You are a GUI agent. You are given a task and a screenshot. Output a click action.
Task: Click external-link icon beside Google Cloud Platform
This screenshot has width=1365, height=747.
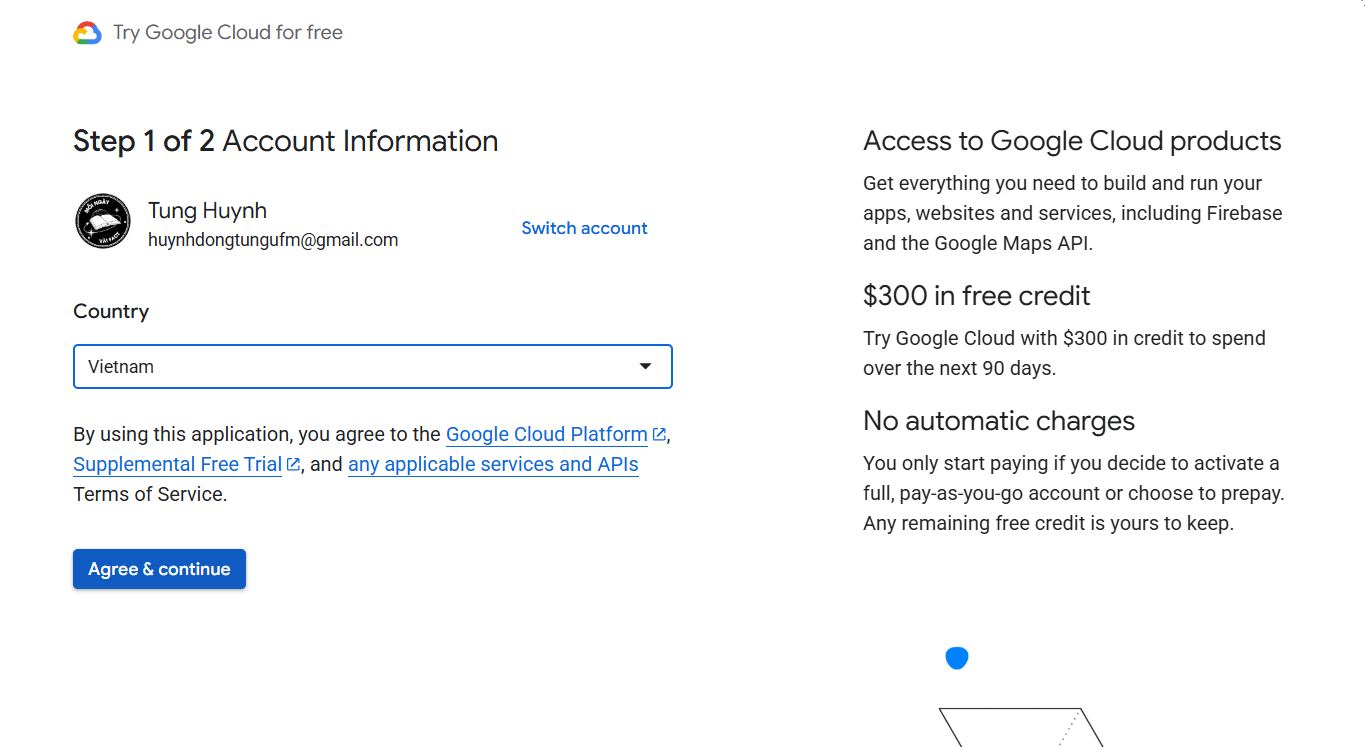coord(659,434)
